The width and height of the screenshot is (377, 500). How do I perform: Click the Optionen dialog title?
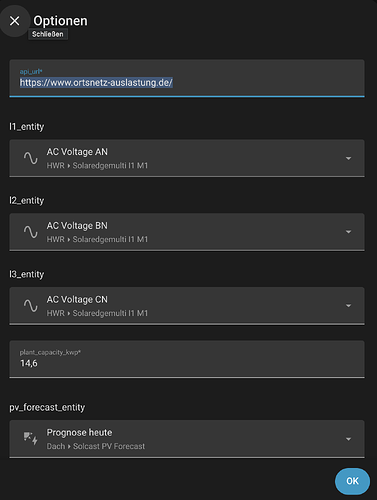(60, 21)
